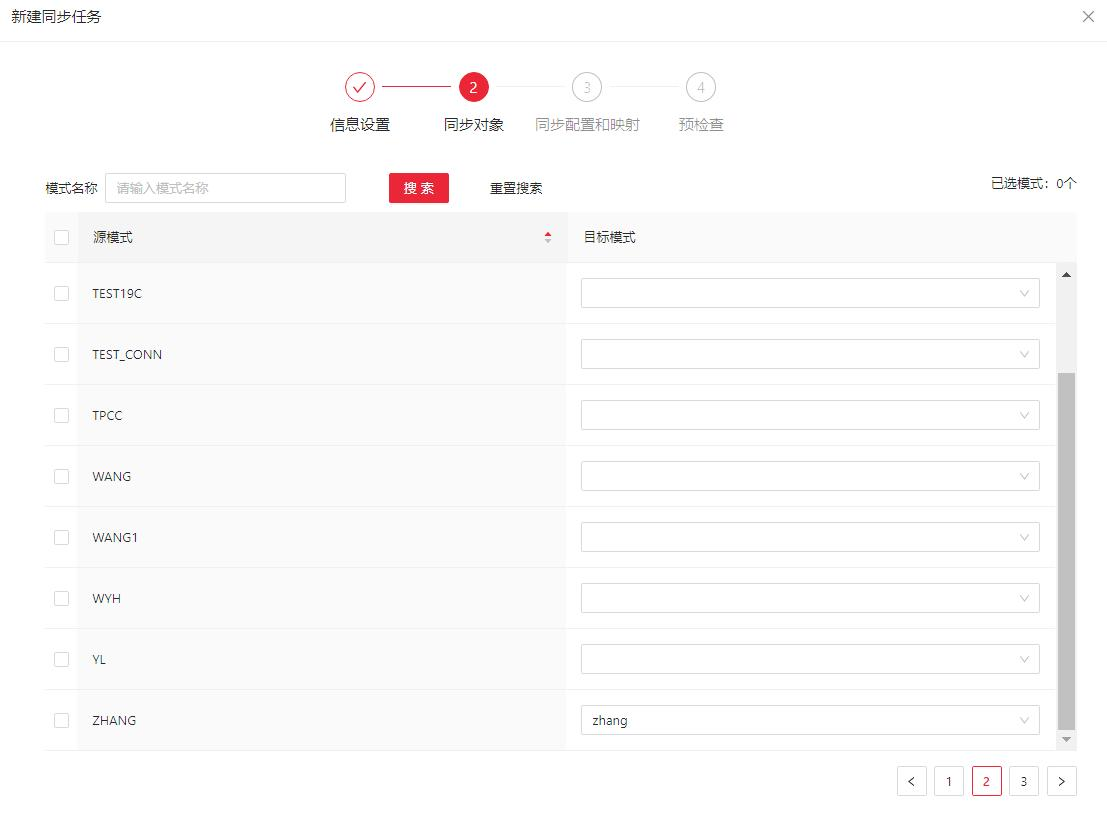Screen dimensions: 1107x814
Task: Go to previous page arrow
Action: [x=911, y=781]
